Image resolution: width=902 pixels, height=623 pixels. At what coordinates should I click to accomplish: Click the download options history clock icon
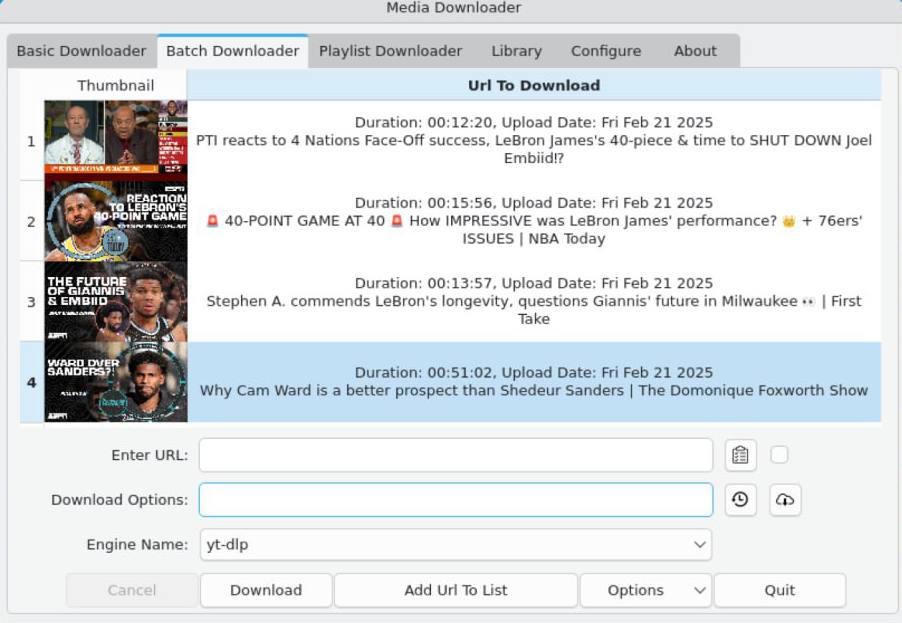click(x=740, y=500)
